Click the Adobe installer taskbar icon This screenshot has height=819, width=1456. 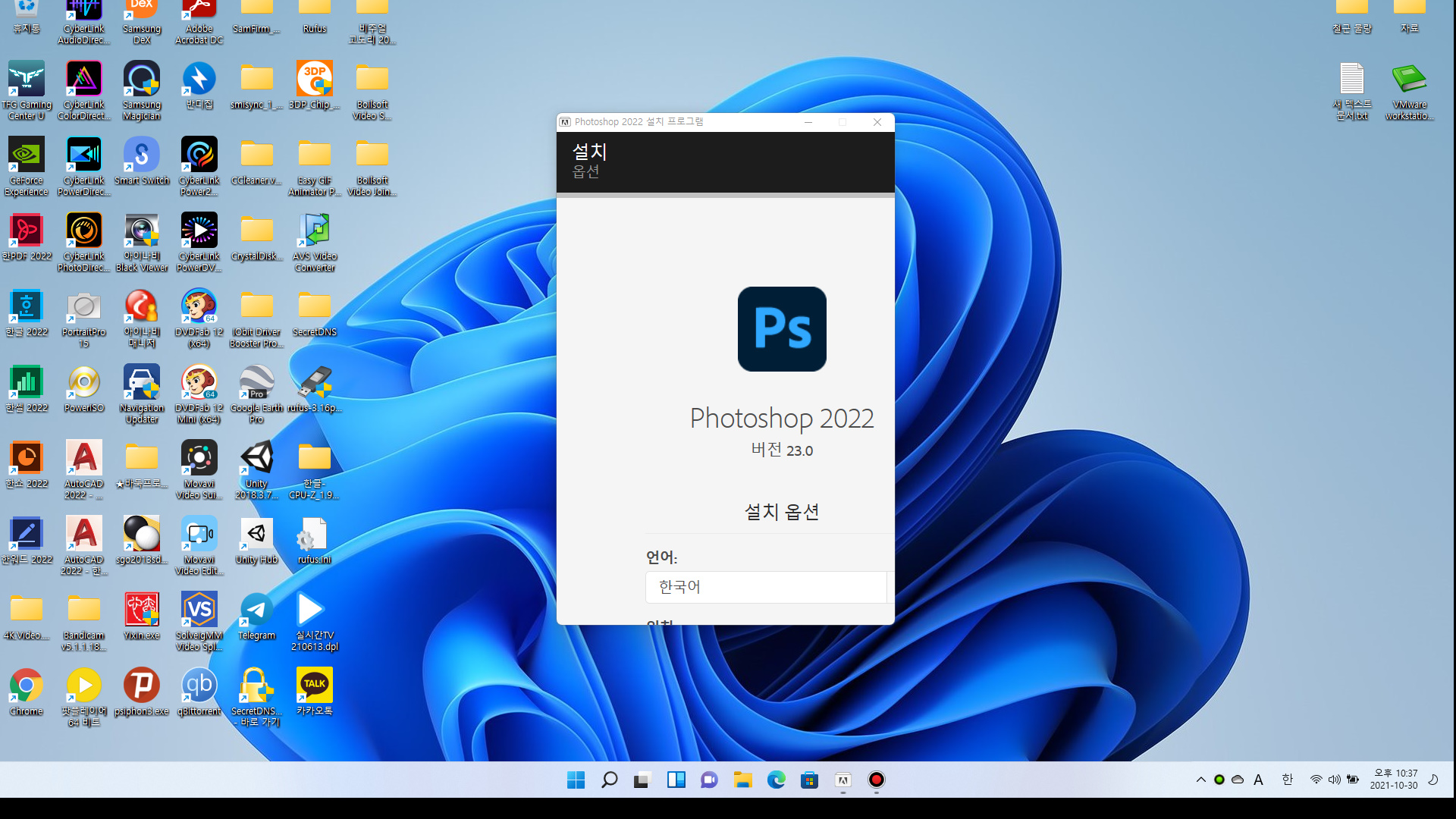843,780
